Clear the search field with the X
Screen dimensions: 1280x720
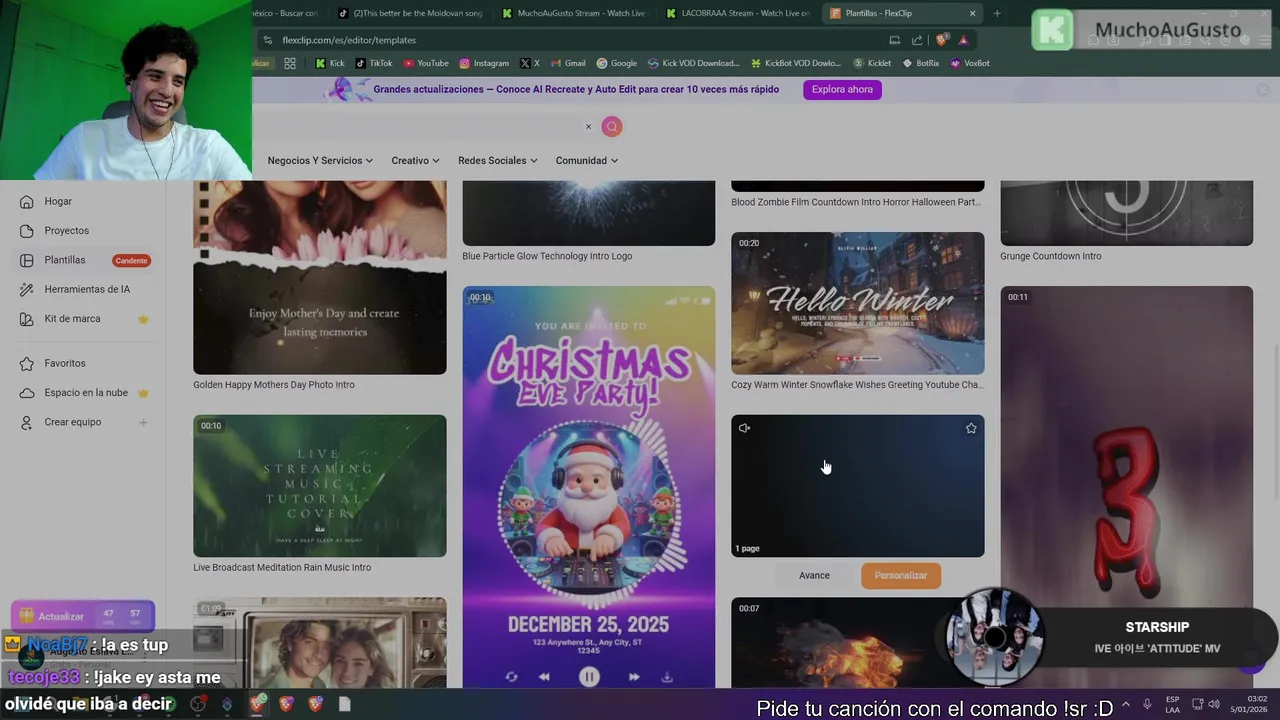(x=588, y=126)
